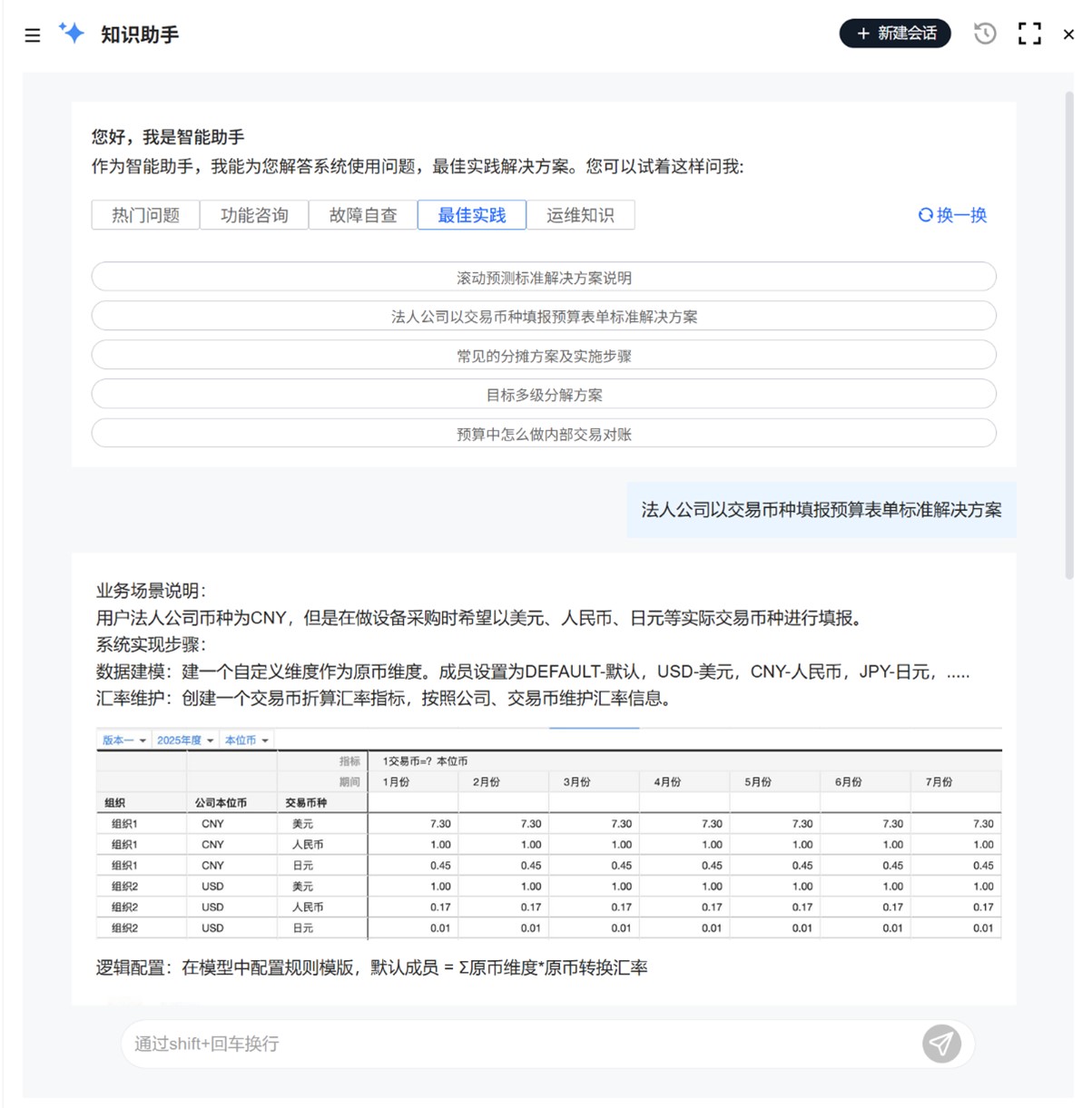The image size is (1092, 1108).
Task: Click the send paper-plane icon
Action: 942,1044
